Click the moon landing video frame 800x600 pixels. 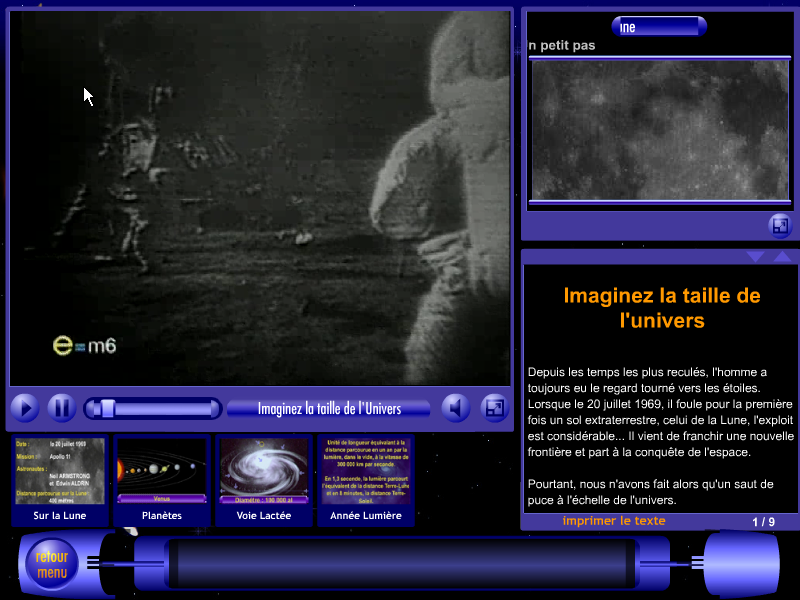pos(260,198)
